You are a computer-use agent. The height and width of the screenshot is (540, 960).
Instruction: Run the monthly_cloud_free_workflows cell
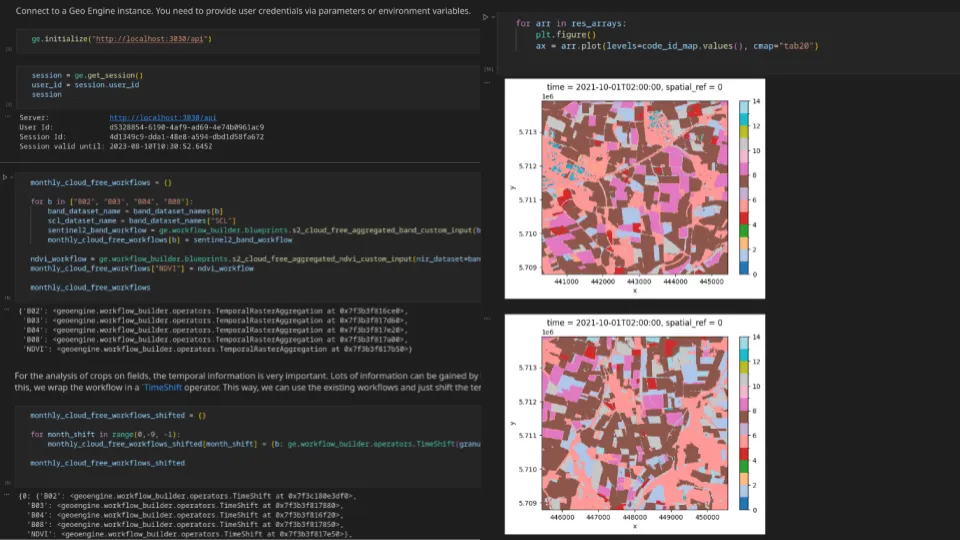point(5,177)
